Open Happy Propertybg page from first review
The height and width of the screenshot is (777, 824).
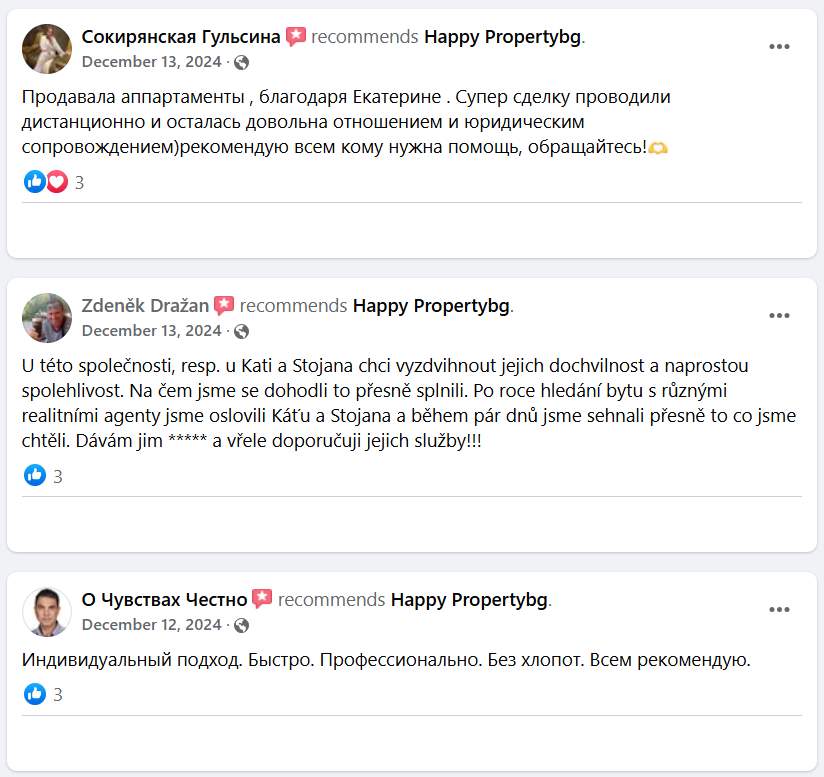coord(502,37)
